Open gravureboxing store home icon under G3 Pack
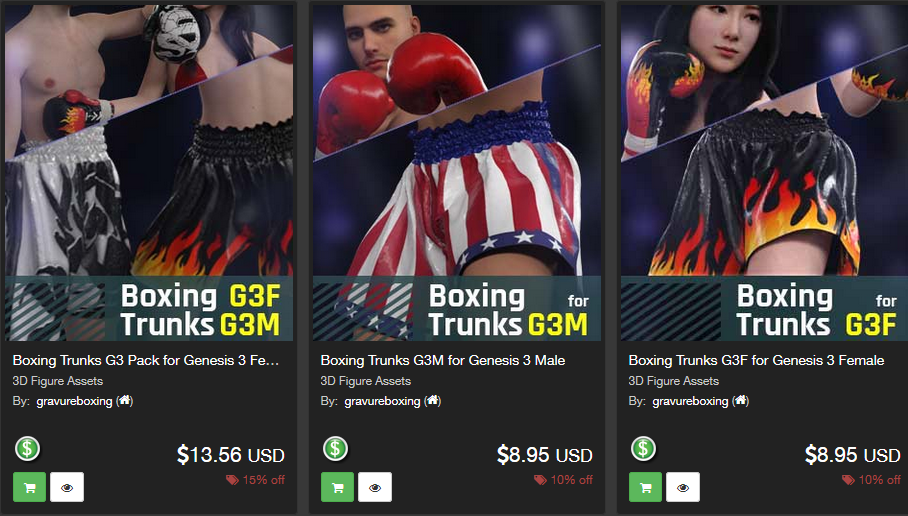Image resolution: width=908 pixels, height=516 pixels. [125, 400]
